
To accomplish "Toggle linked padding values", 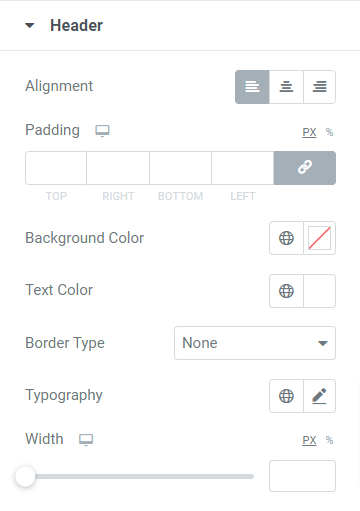I will pyautogui.click(x=305, y=168).
